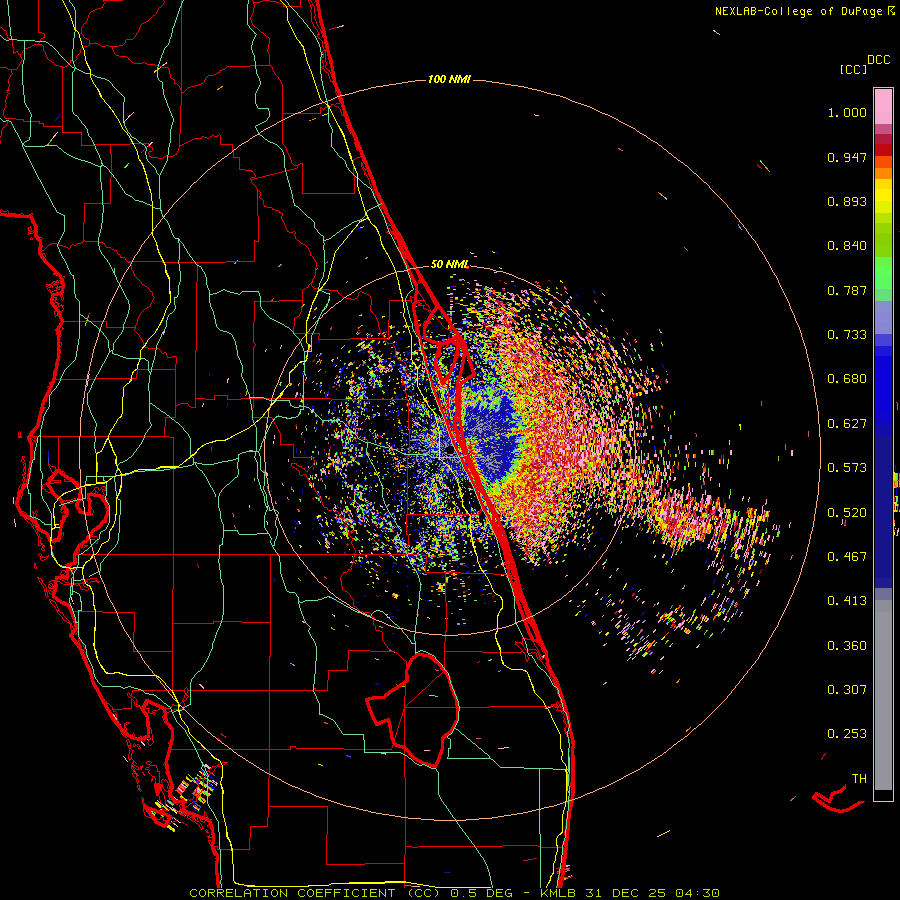
Task: Select the 0.893 color scale value
Action: pos(847,201)
